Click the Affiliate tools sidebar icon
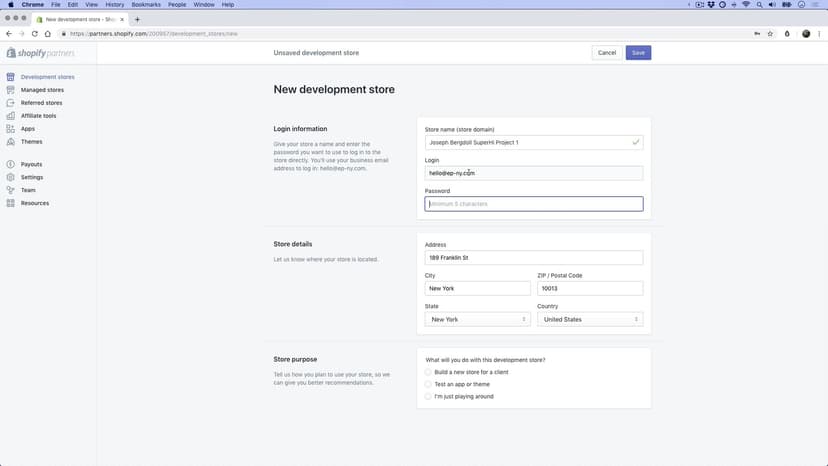Image resolution: width=828 pixels, height=466 pixels. (x=11, y=116)
